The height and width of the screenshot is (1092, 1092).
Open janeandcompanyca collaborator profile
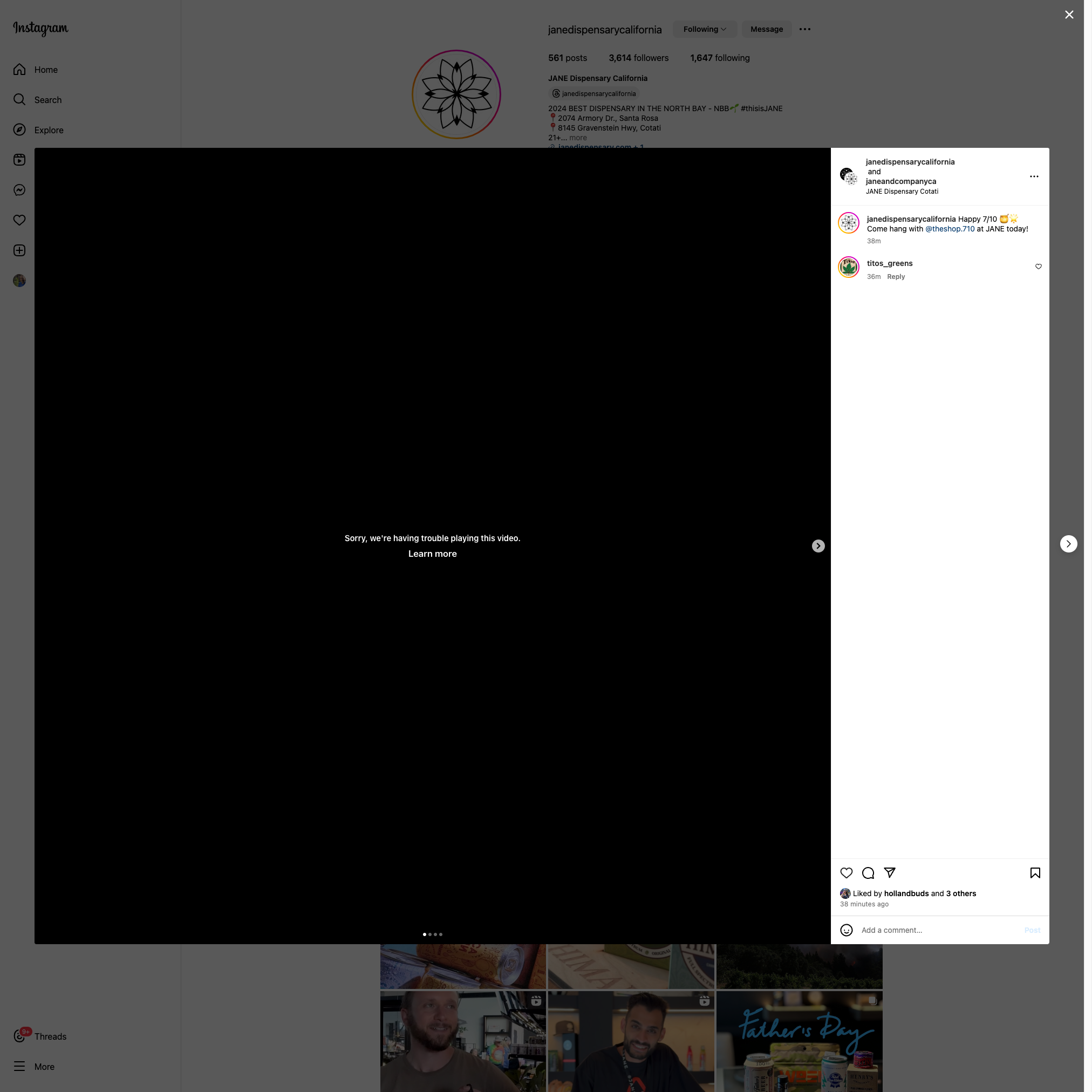(901, 181)
